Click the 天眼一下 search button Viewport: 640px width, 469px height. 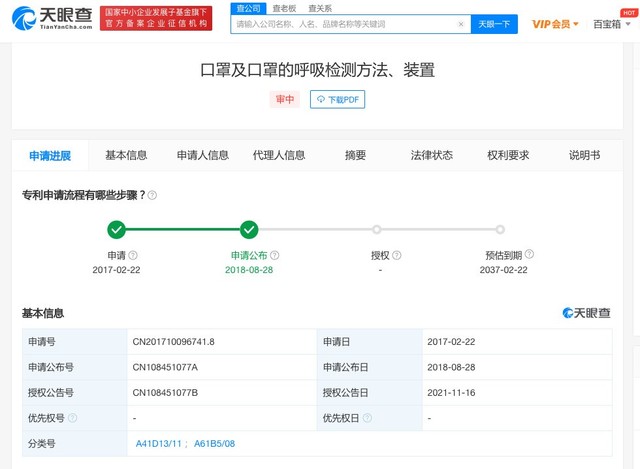click(494, 24)
